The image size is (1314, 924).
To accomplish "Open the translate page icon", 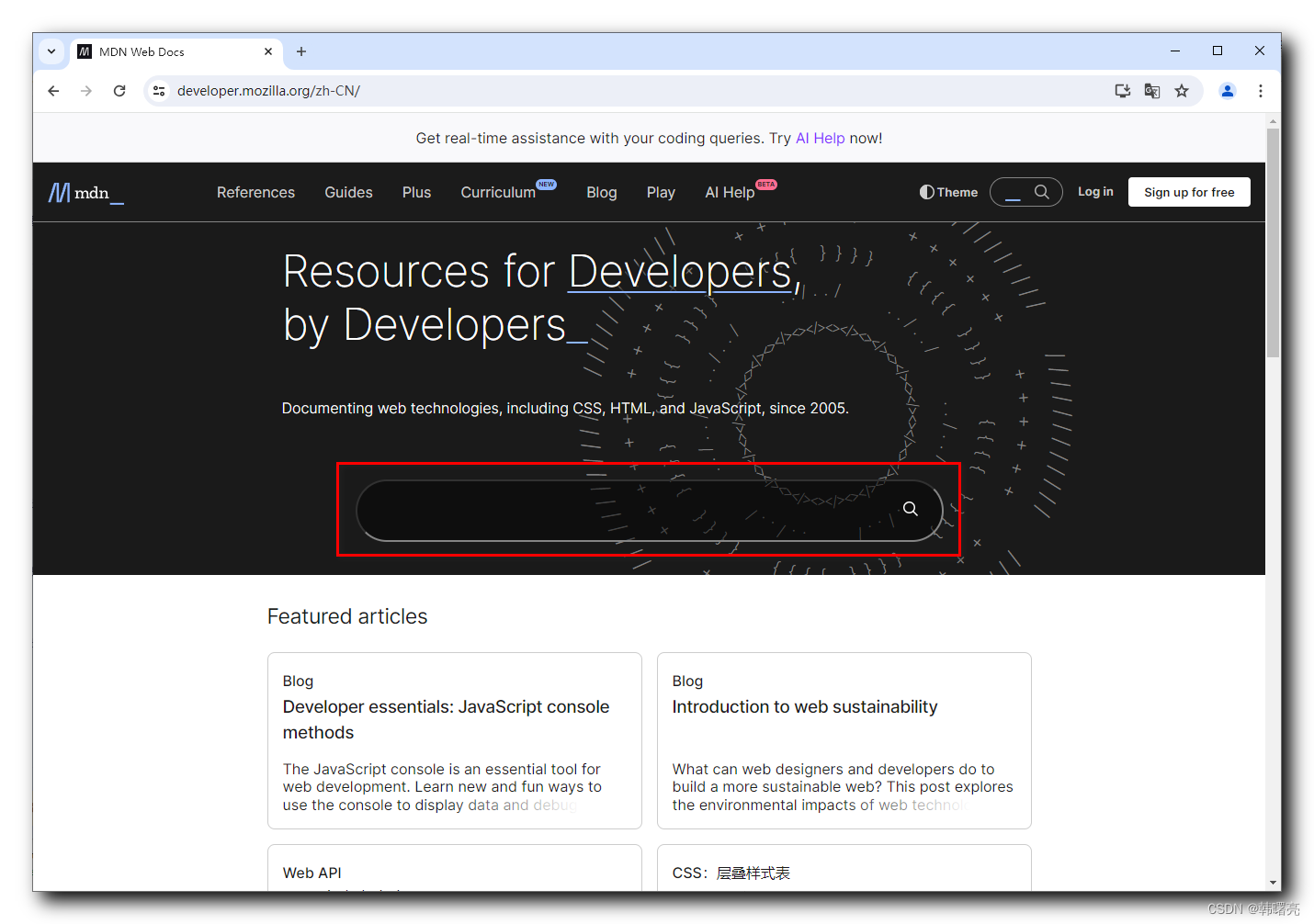I will (1152, 91).
